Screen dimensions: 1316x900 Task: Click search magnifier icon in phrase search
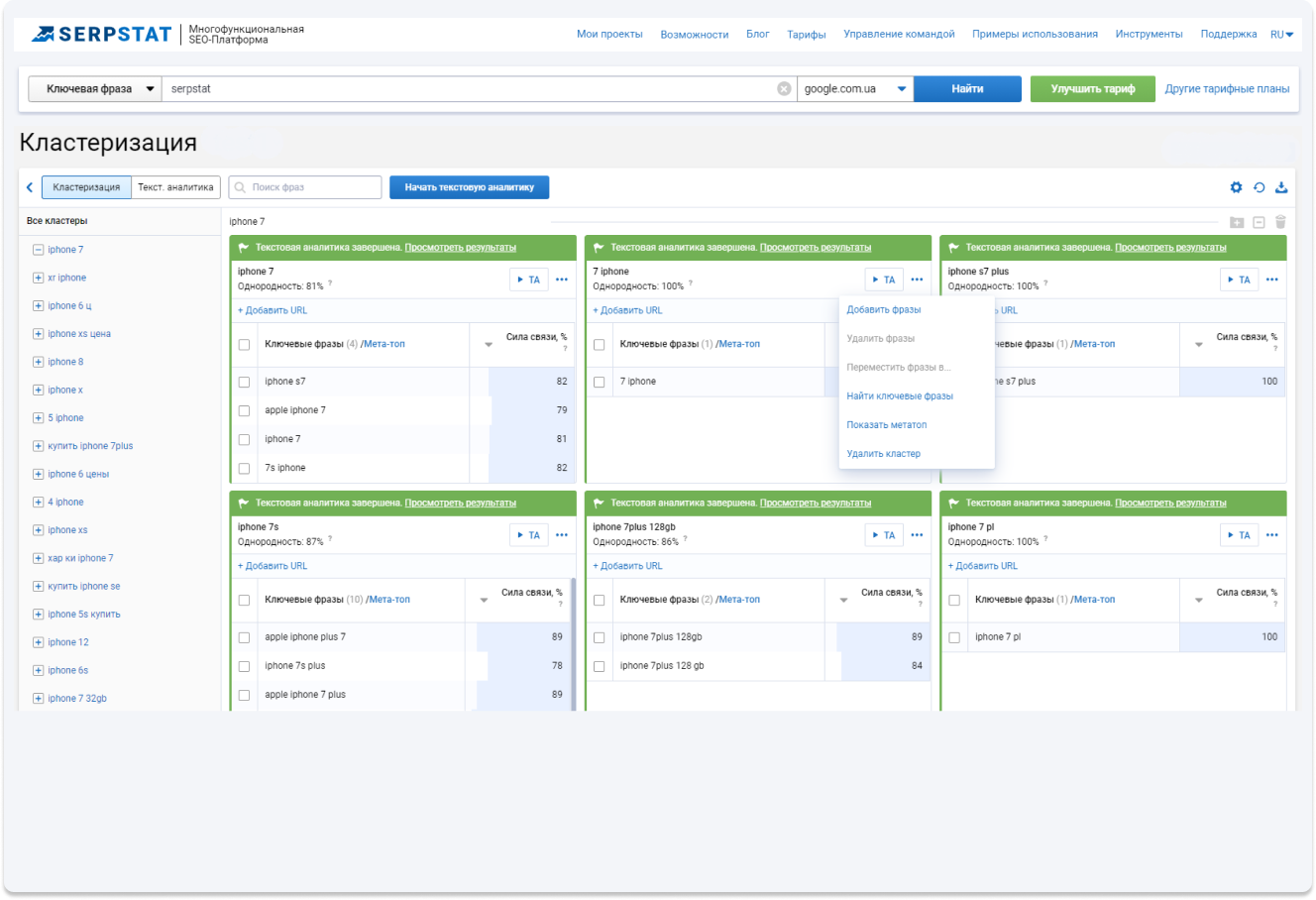tap(241, 187)
